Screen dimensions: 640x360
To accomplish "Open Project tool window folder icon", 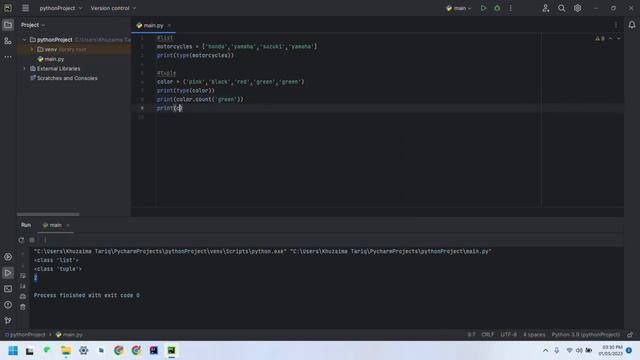I will [x=8, y=25].
